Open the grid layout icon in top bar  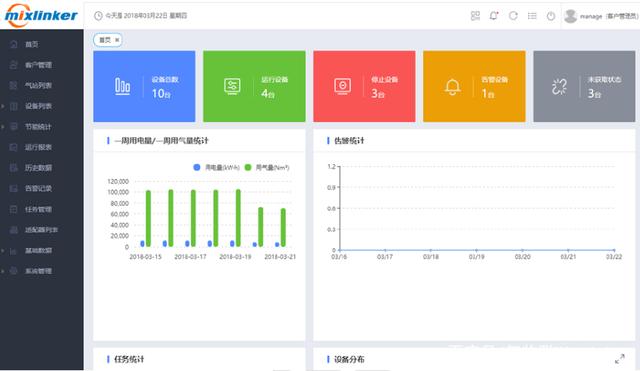click(475, 16)
